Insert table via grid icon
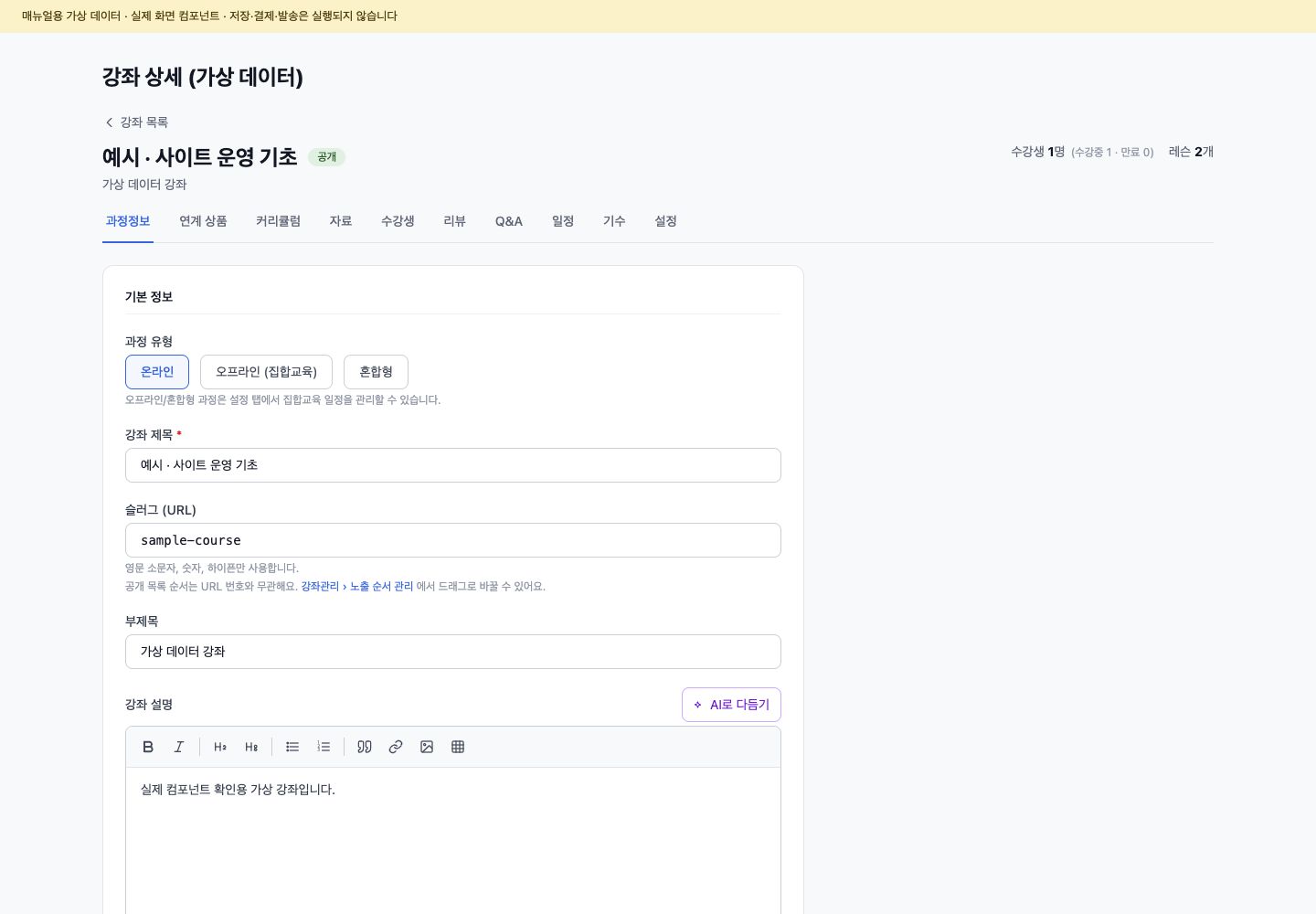This screenshot has height=914, width=1316. (458, 747)
